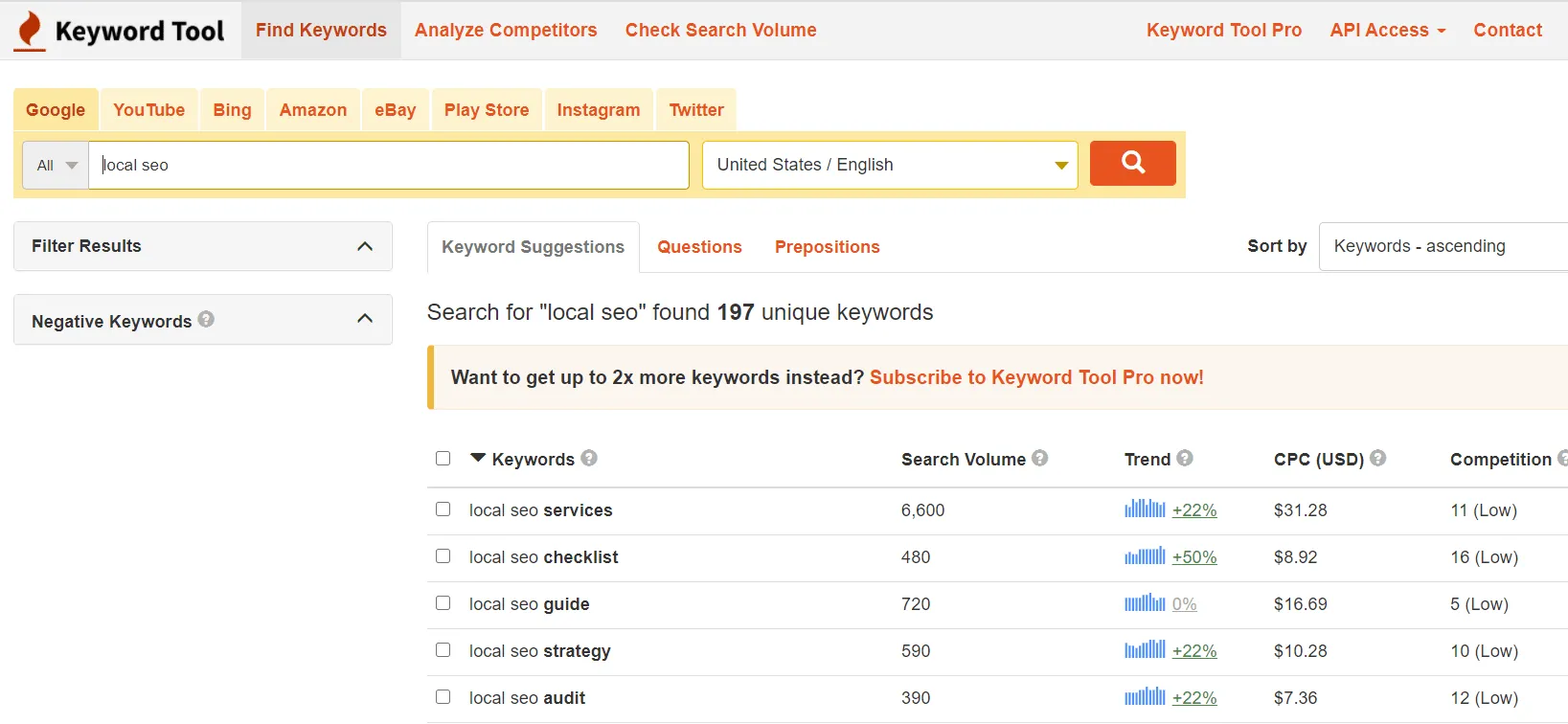Select the local seo checklist checkbox
The image size is (1568, 724).
coord(443,556)
